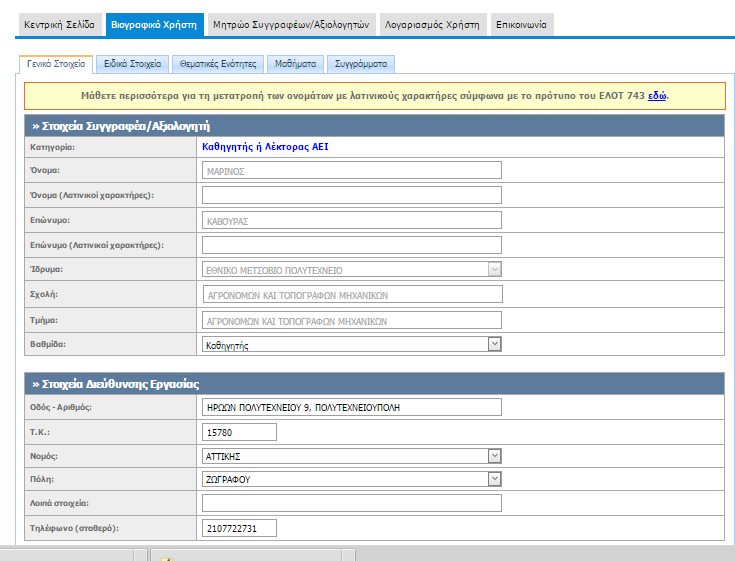
Task: Go to Λογαριασμός Χρήστη tab
Action: coord(432,24)
